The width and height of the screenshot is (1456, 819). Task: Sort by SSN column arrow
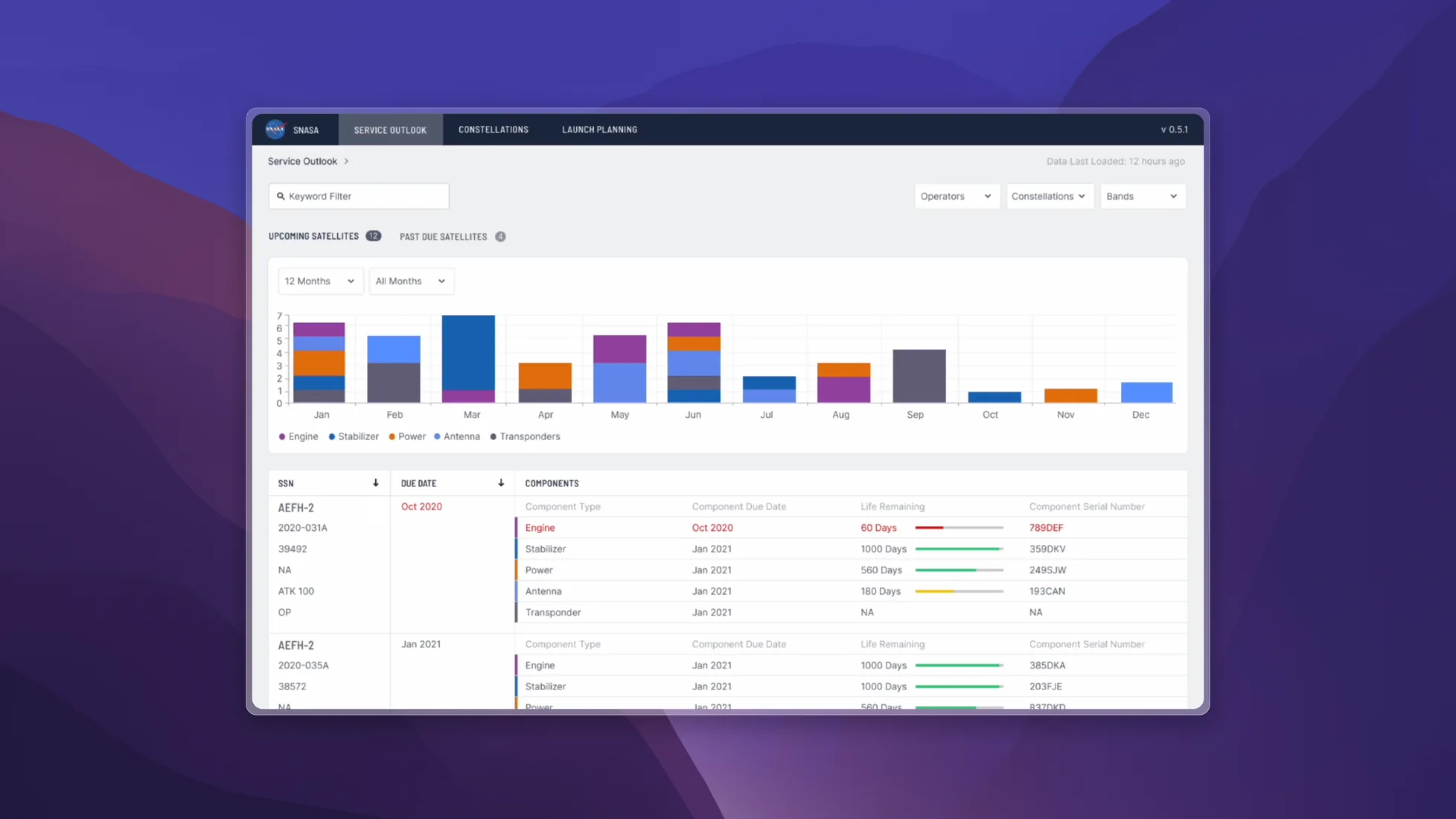point(375,483)
